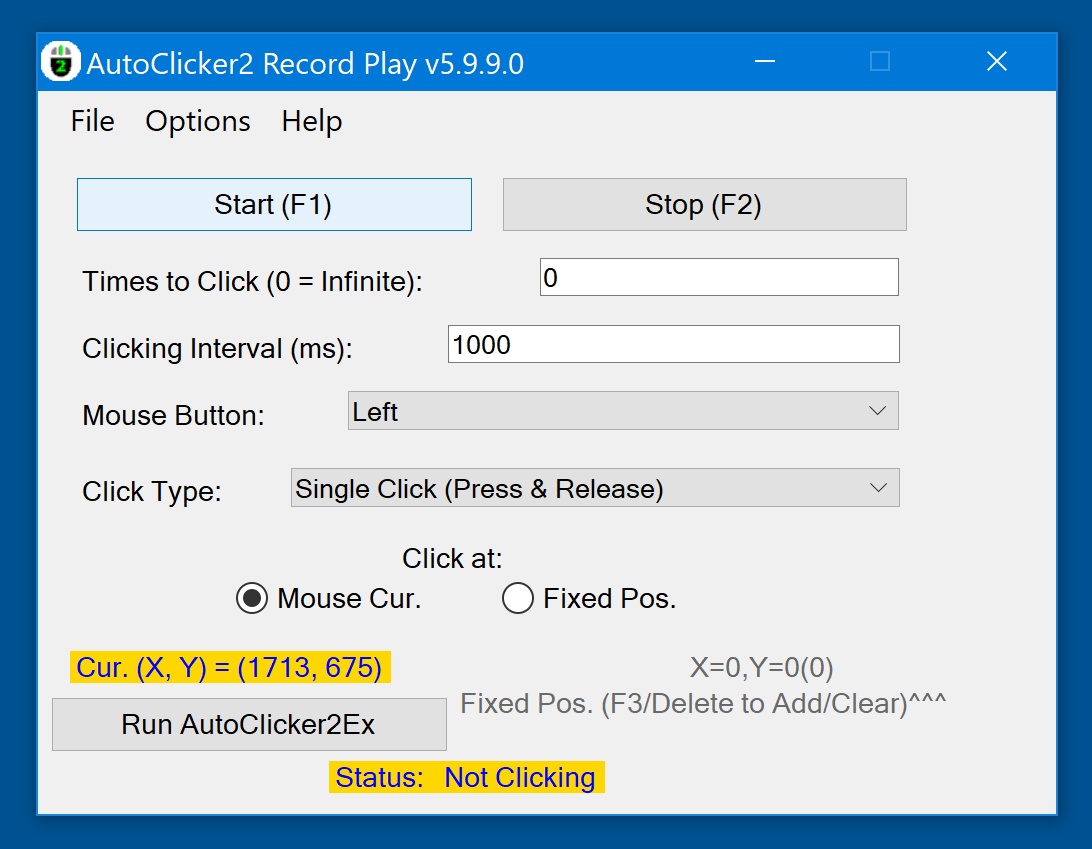Screen dimensions: 1092x849
Task: Click the AutoClicker2 application icon
Action: 60,61
